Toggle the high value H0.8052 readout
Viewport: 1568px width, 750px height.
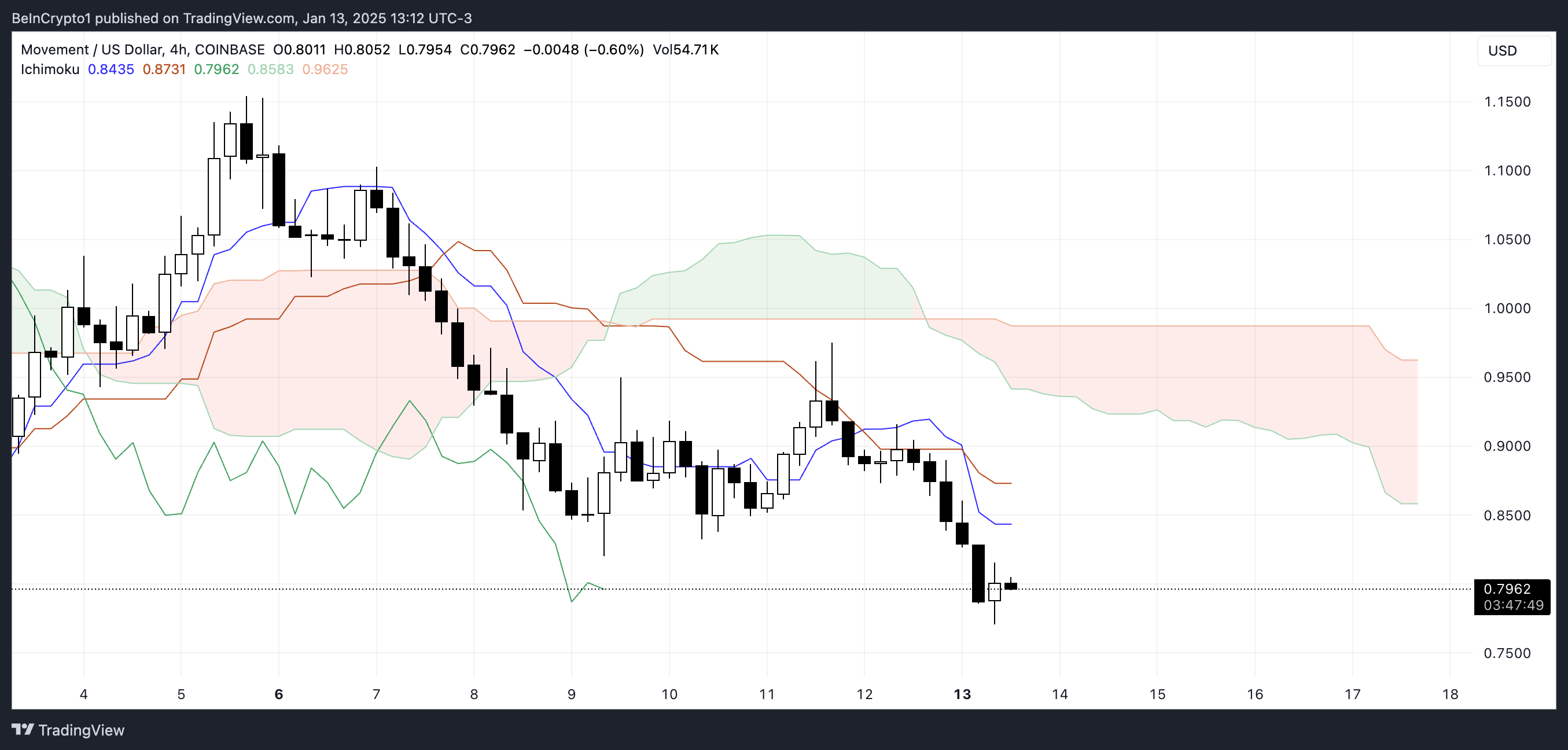pos(363,49)
